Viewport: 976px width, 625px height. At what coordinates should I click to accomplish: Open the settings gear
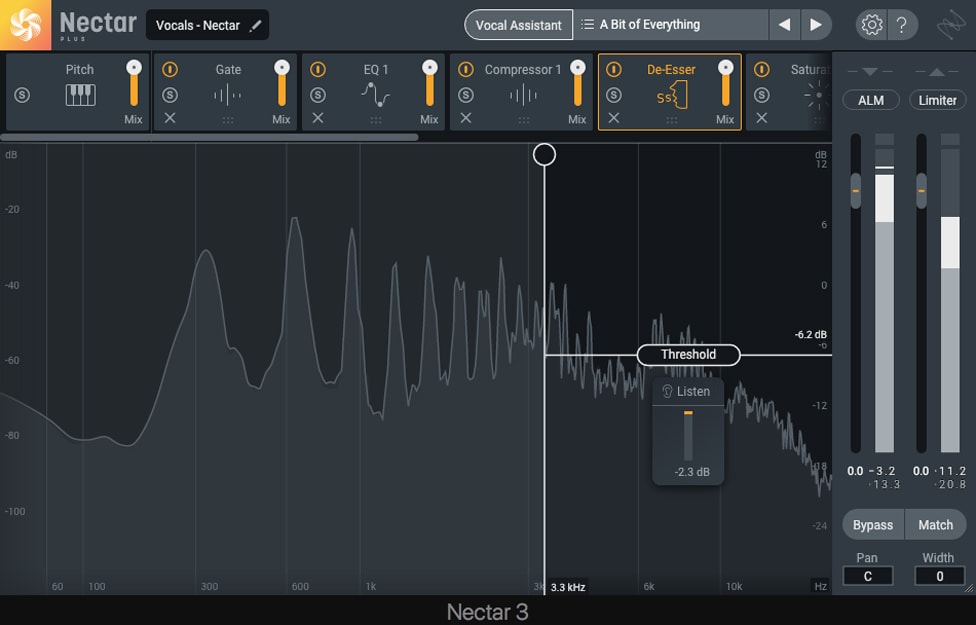(x=871, y=25)
